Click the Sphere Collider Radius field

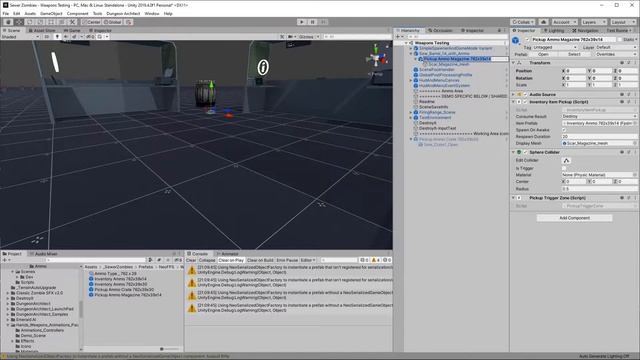click(x=599, y=189)
